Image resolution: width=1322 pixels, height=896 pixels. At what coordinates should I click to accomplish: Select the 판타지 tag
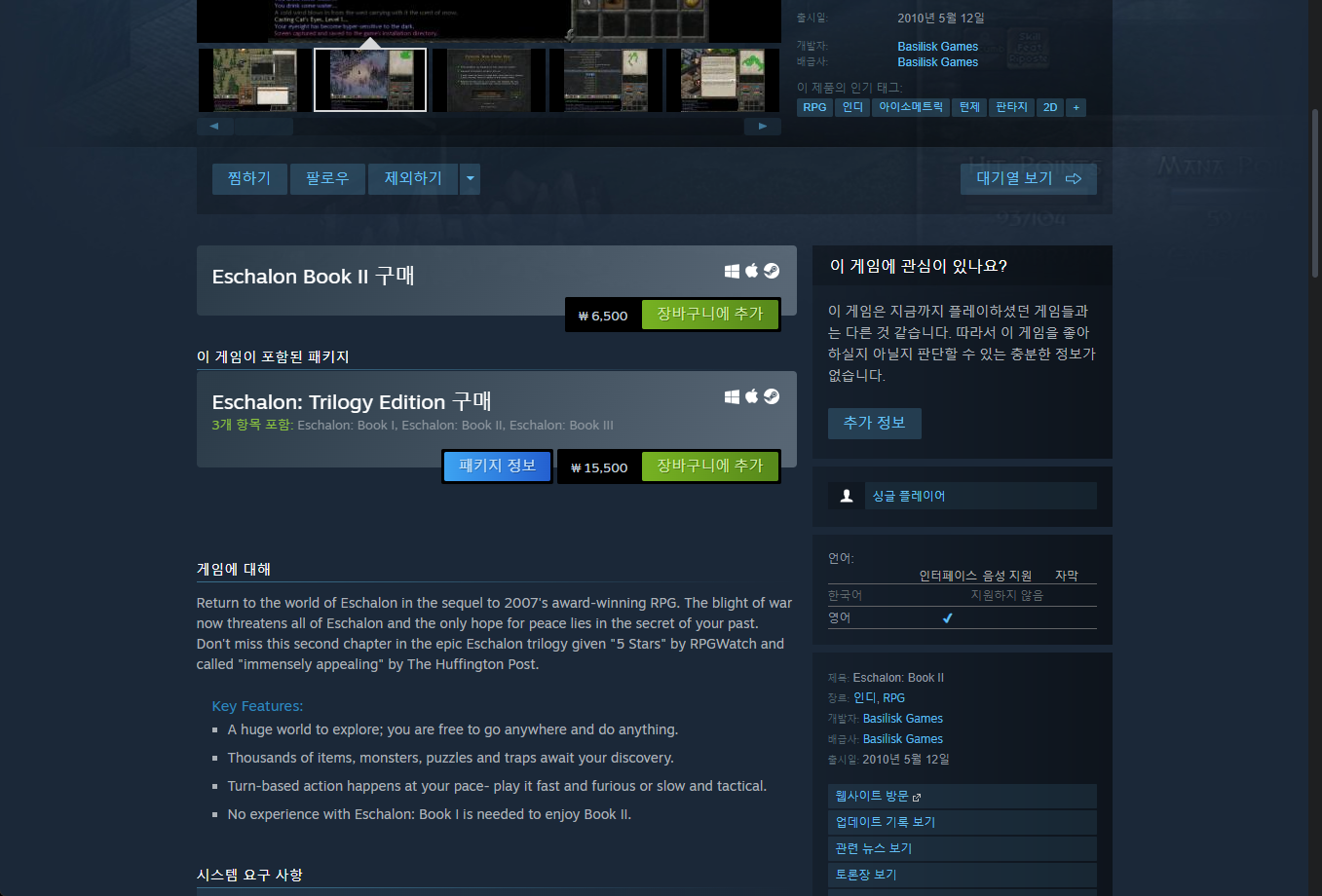pos(1011,107)
